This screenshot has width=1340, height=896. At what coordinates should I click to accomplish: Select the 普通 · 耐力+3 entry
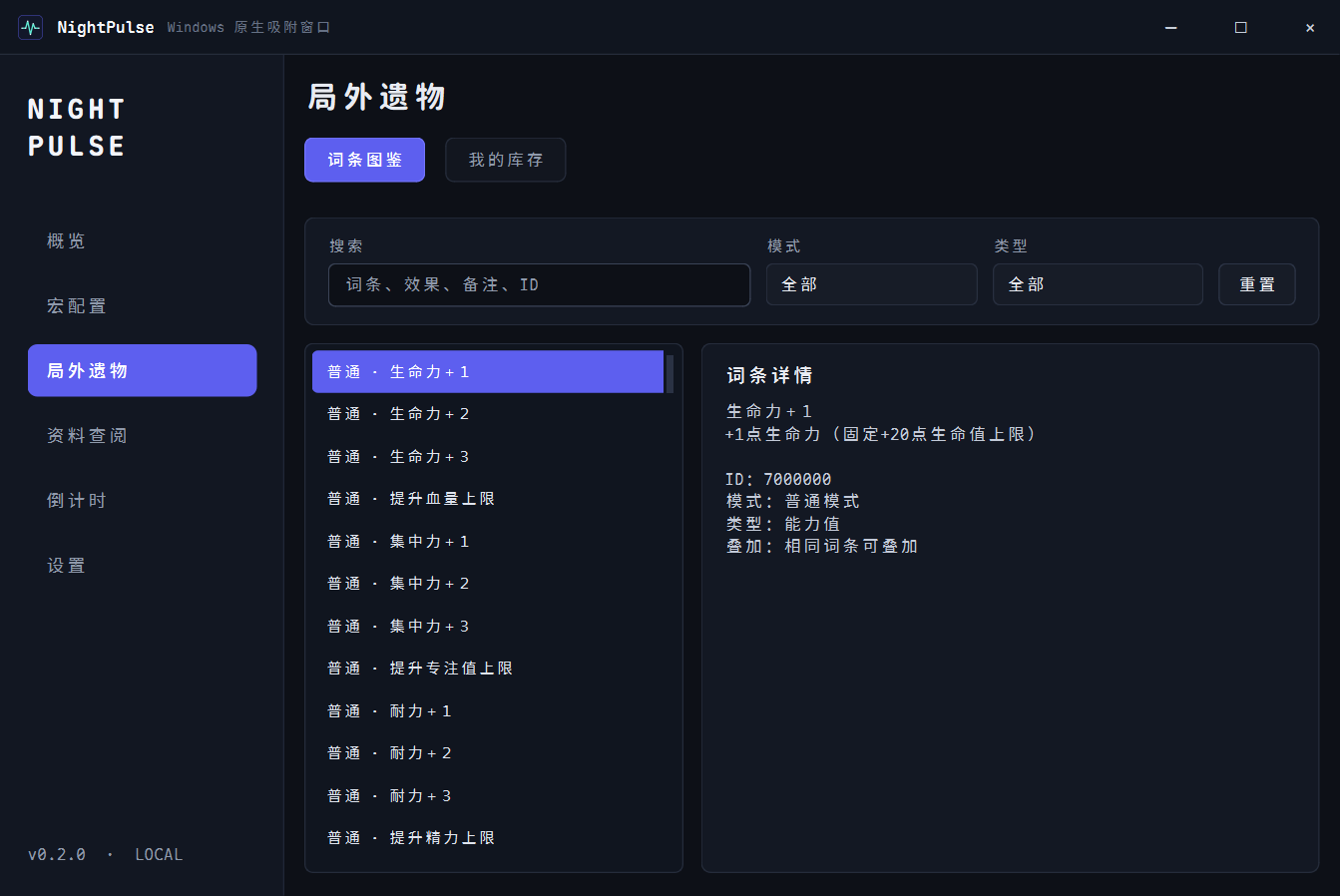488,795
